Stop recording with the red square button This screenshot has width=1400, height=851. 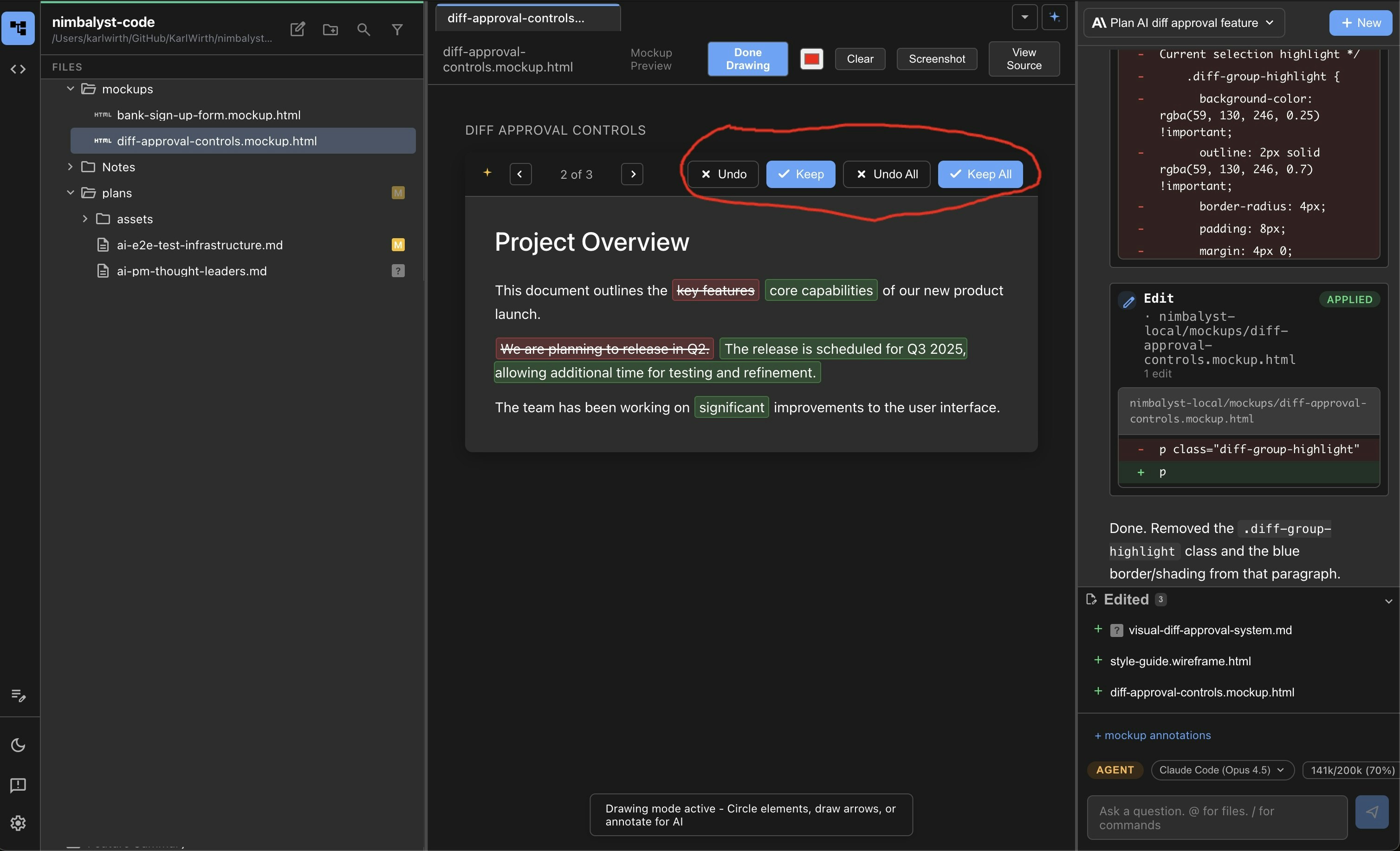(811, 58)
